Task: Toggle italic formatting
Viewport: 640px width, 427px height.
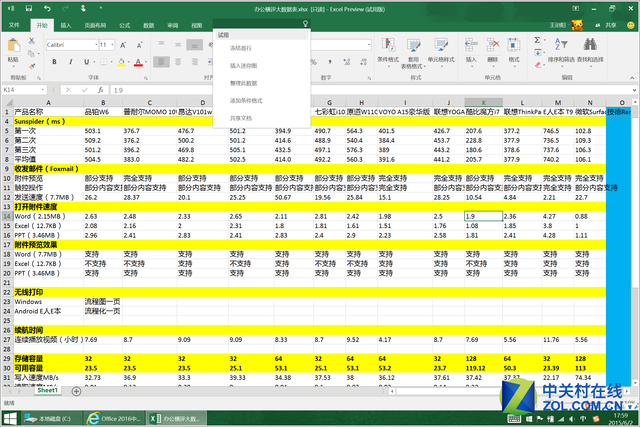Action: click(70, 62)
